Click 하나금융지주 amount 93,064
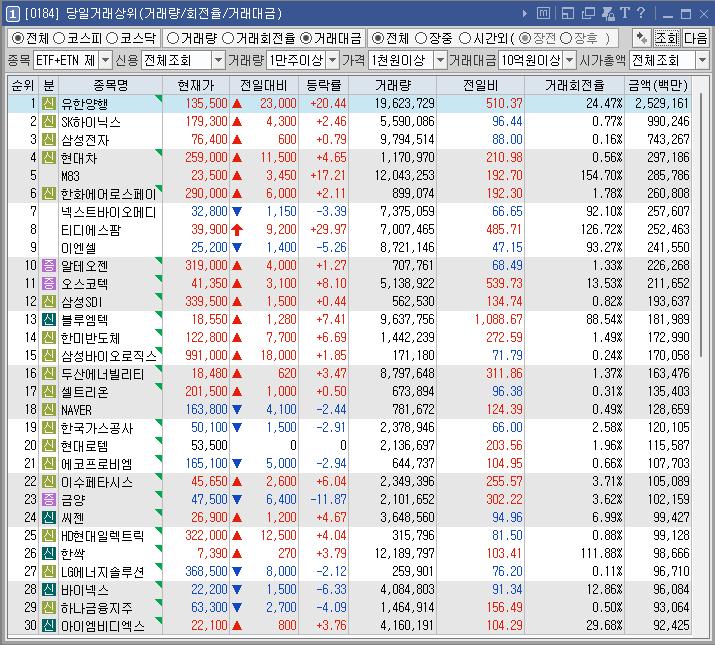The image size is (715, 645). point(671,607)
